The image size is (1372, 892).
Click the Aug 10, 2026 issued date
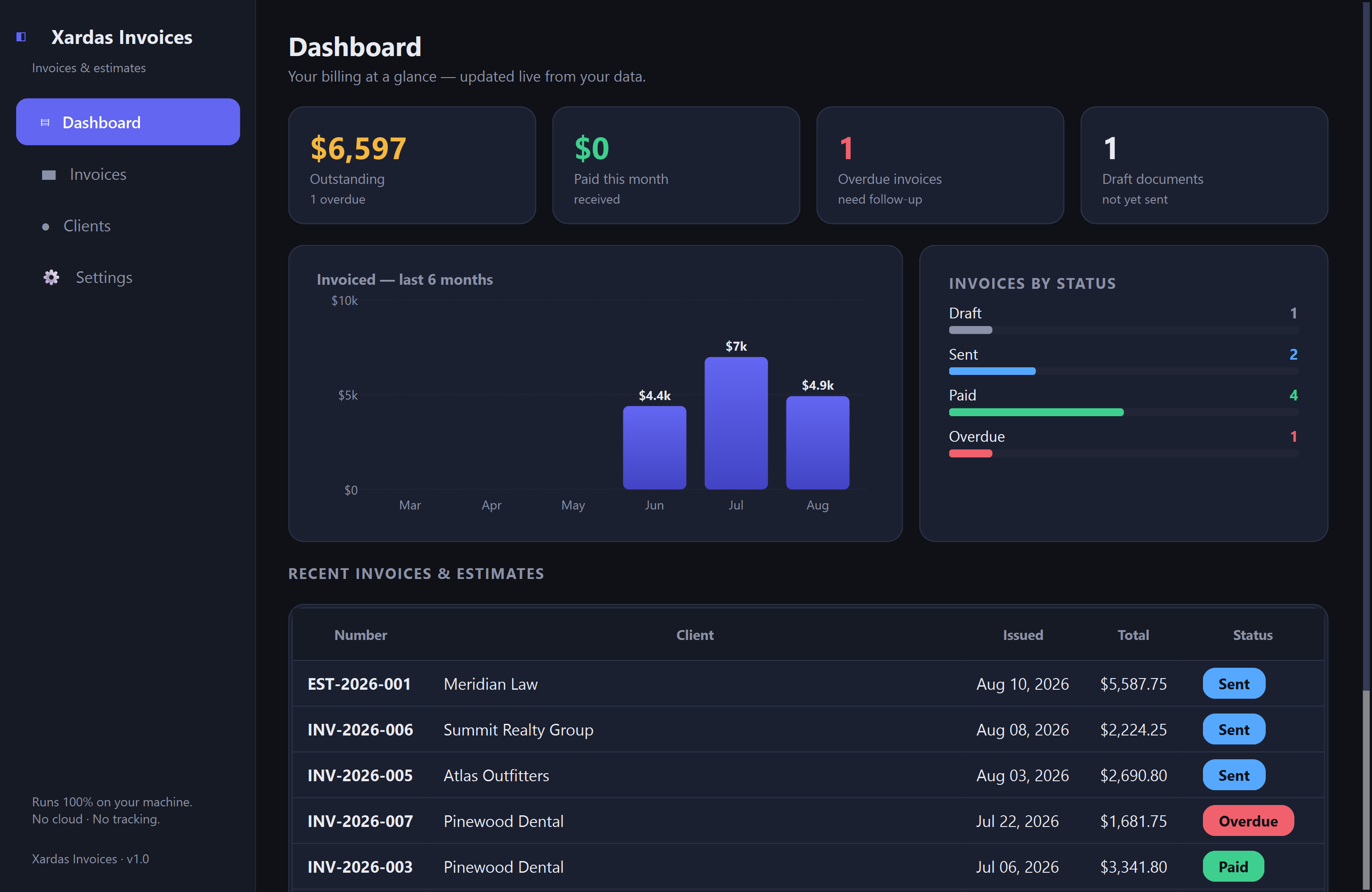click(1022, 684)
